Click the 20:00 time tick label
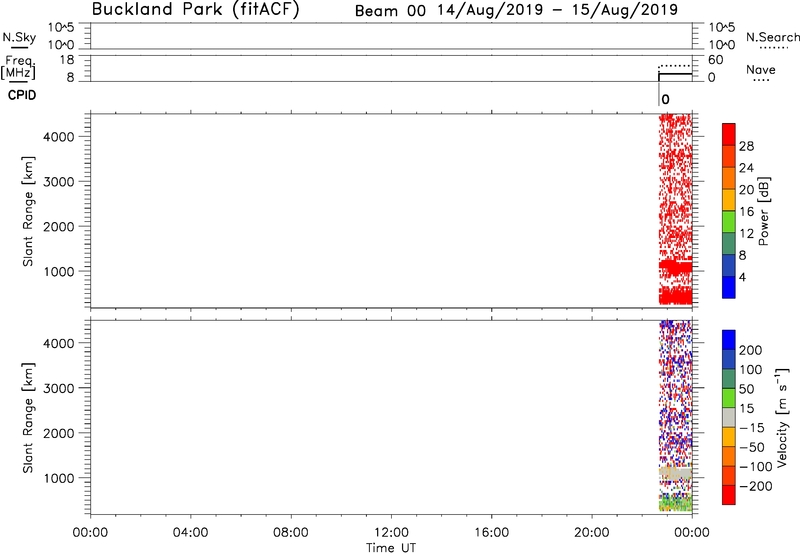The height and width of the screenshot is (554, 800). pos(592,533)
